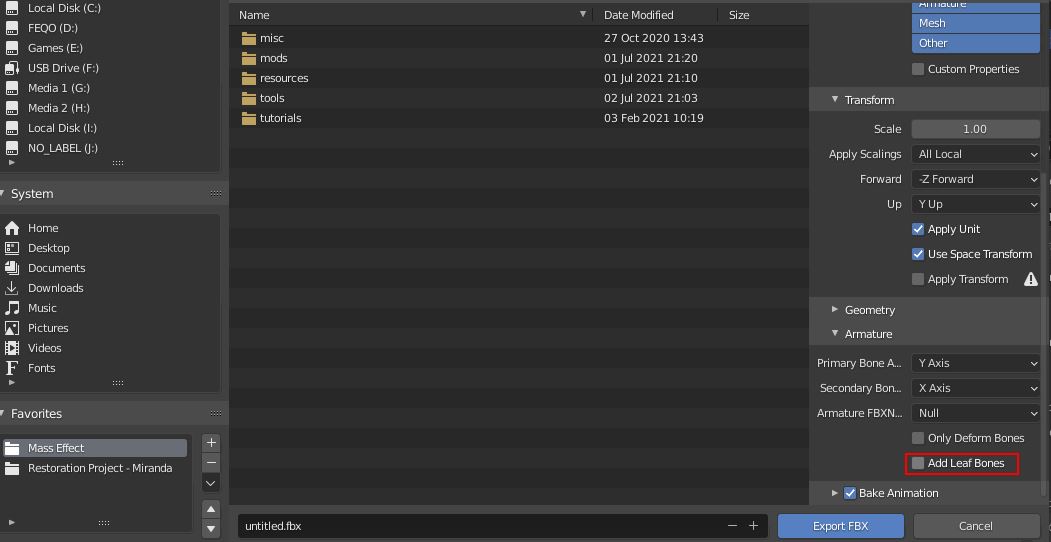Adjust the Scale value field
This screenshot has height=542, width=1051.
pos(976,129)
